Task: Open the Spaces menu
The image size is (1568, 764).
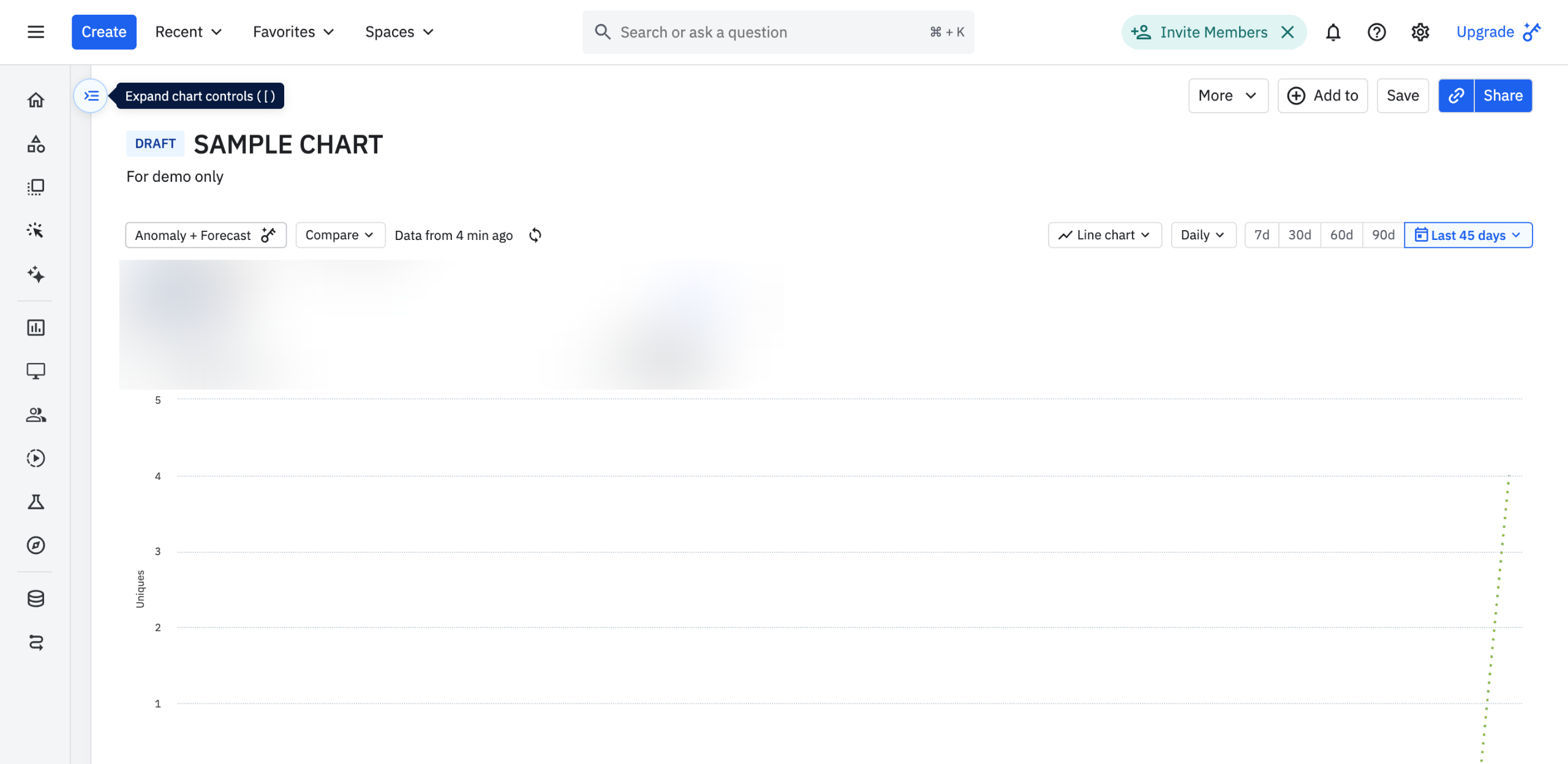Action: coord(399,32)
